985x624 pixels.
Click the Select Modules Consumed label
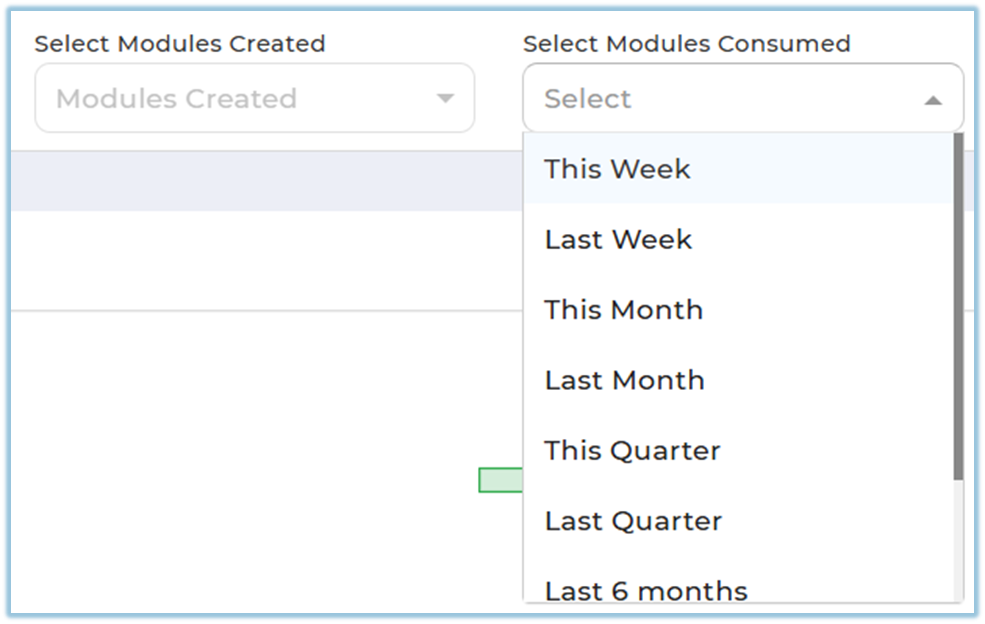686,44
